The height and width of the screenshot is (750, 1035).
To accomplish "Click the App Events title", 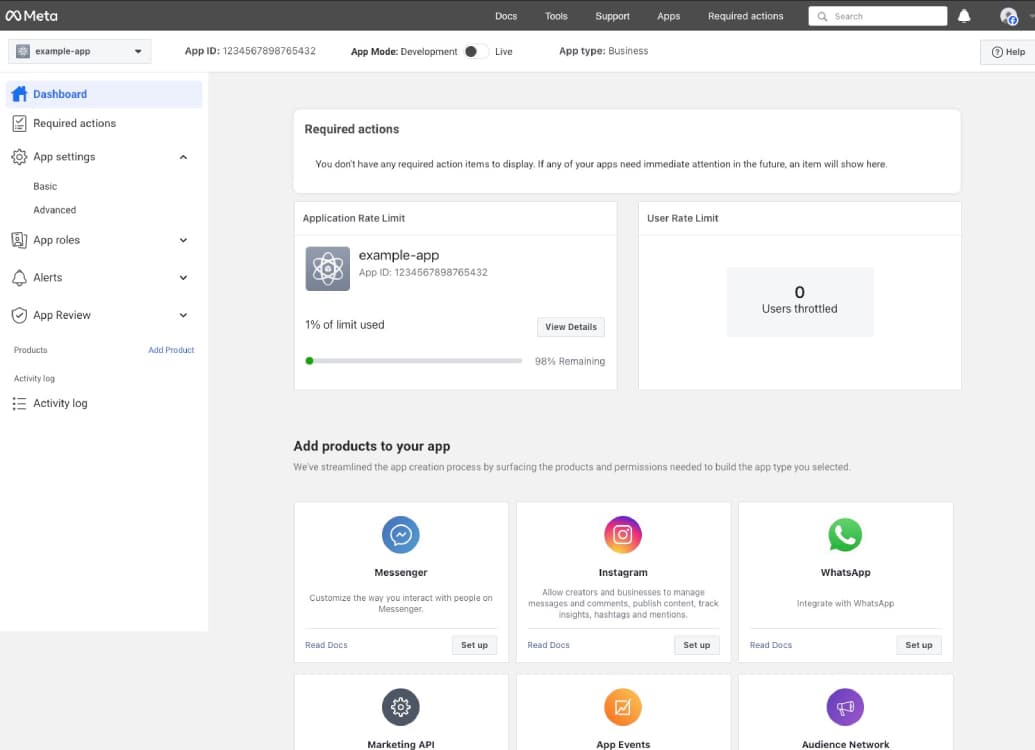I will 622,744.
